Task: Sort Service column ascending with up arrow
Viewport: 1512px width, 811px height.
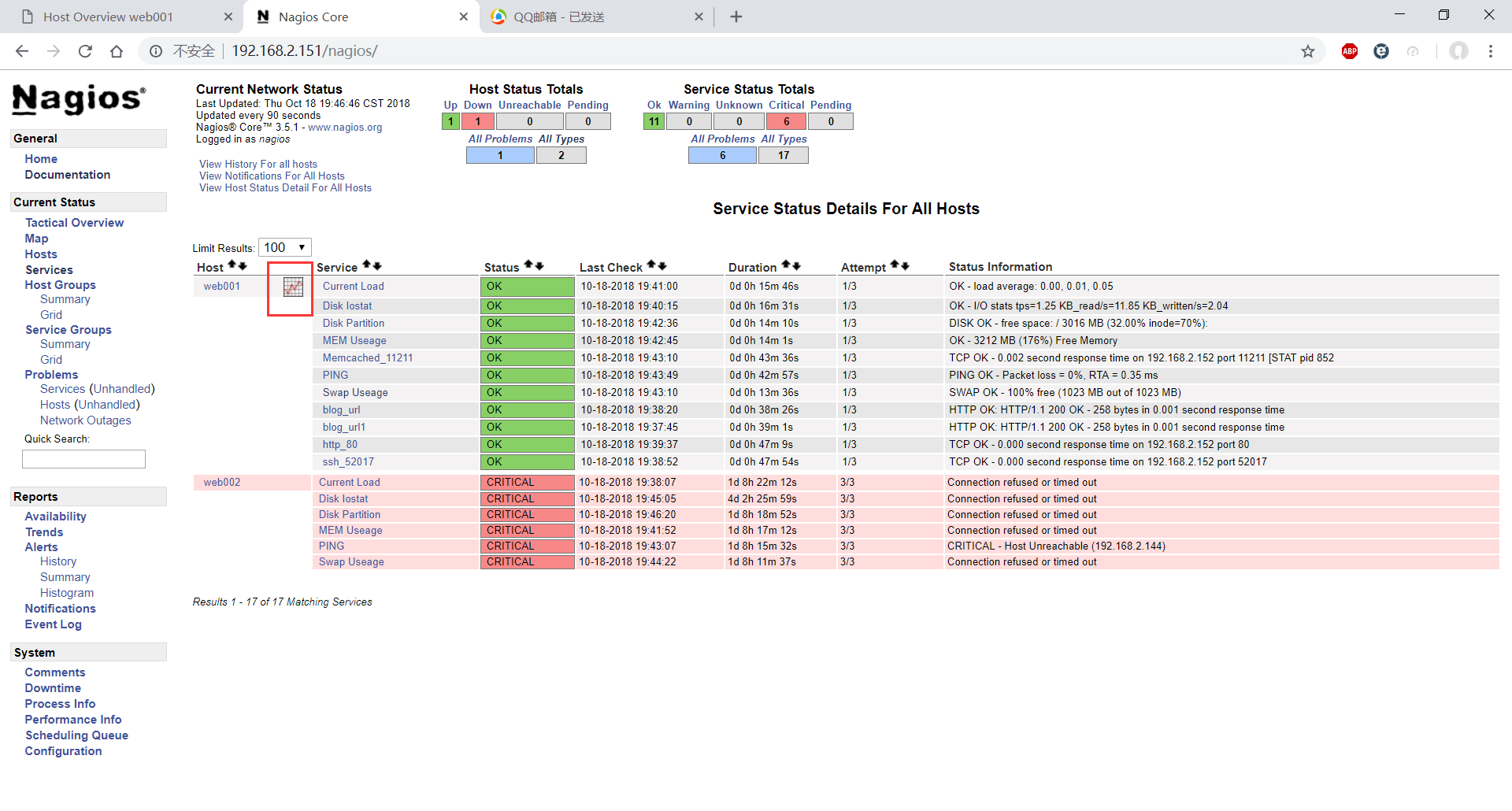Action: click(367, 265)
